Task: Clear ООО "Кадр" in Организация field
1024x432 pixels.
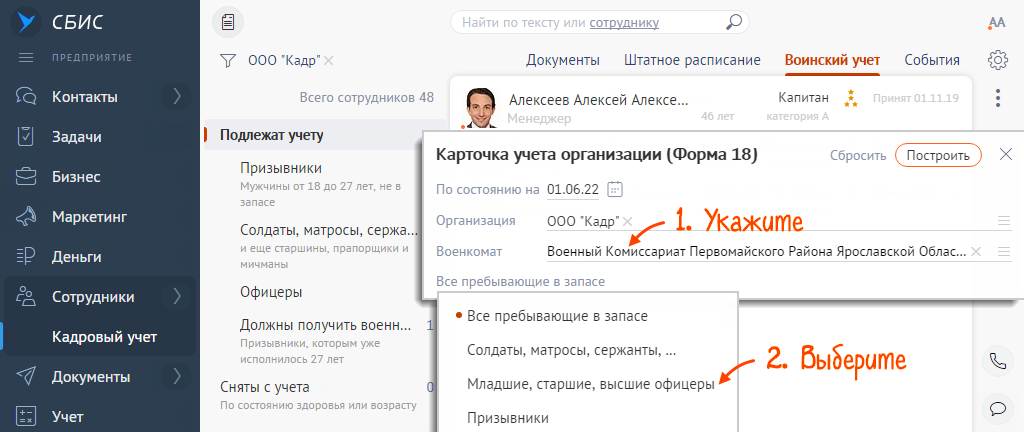Action: click(627, 221)
